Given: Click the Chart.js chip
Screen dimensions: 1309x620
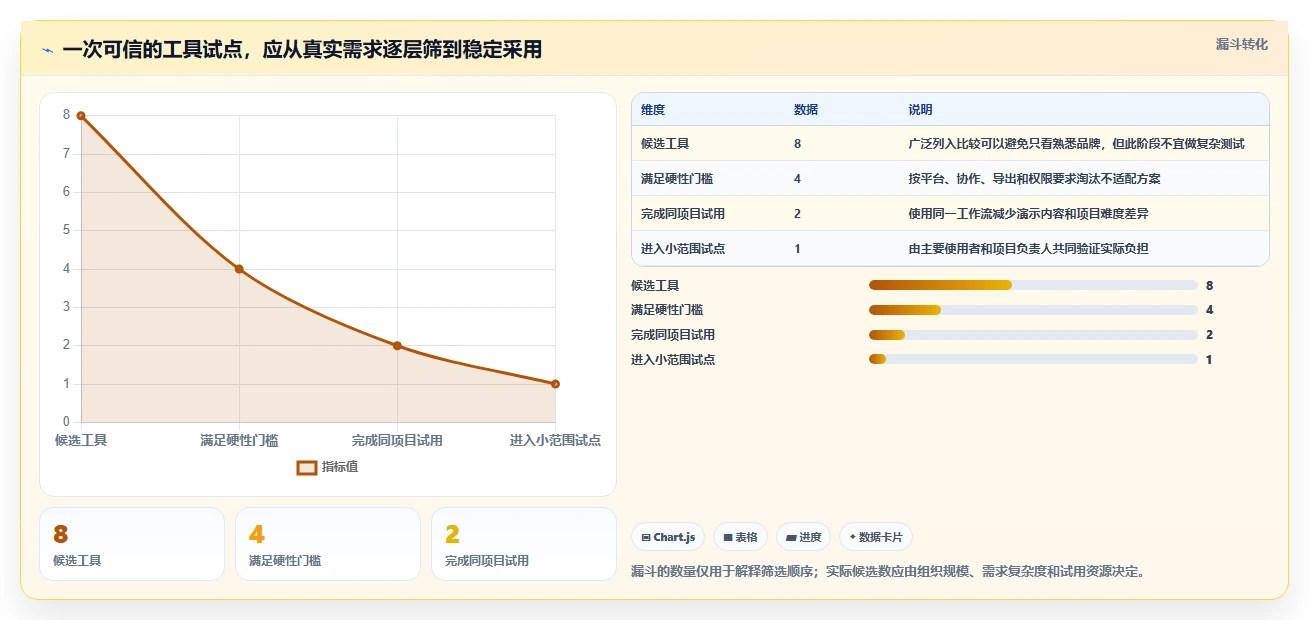Looking at the screenshot, I should 668,537.
